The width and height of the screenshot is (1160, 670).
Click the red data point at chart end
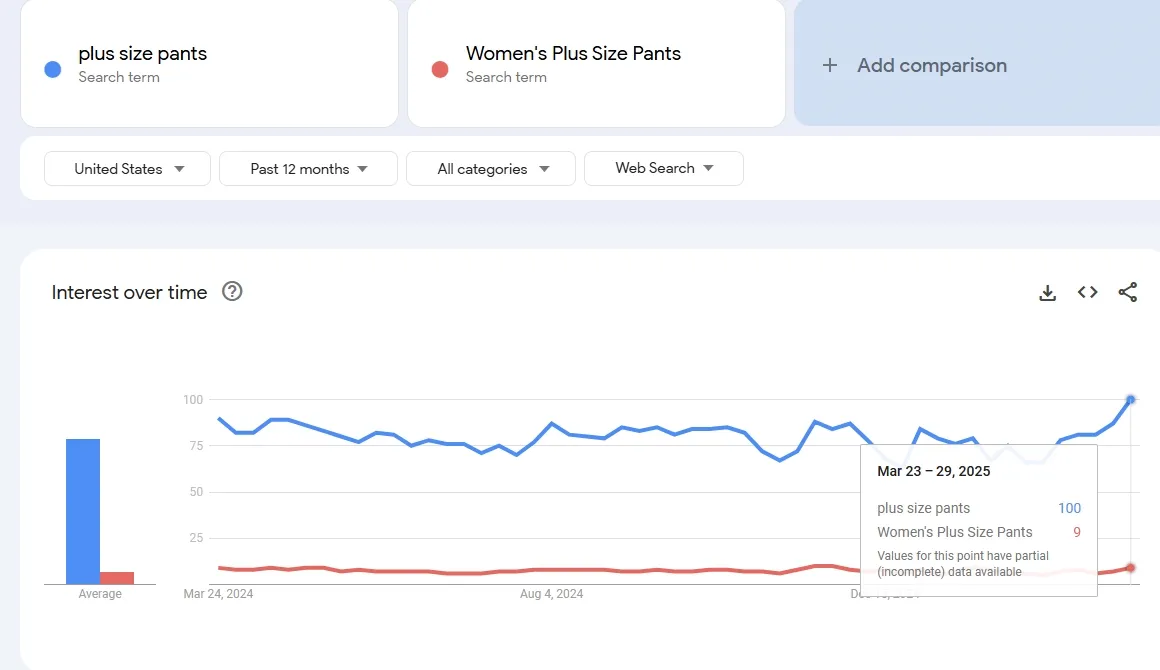pos(1131,568)
